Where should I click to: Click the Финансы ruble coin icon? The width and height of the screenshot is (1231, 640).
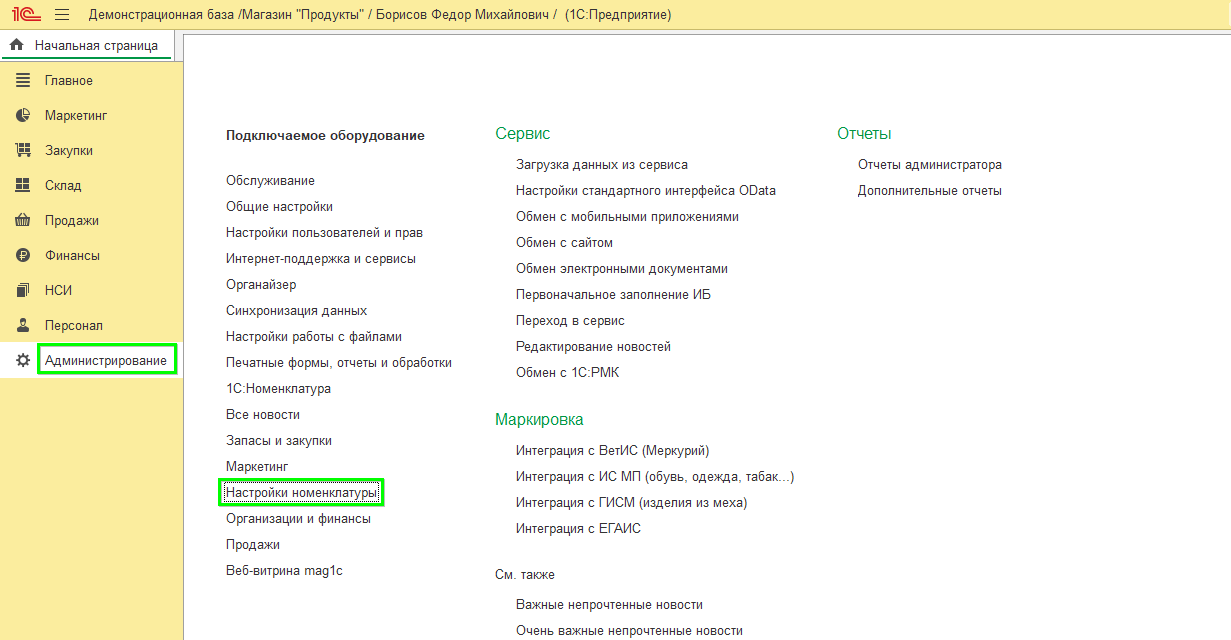(x=23, y=255)
